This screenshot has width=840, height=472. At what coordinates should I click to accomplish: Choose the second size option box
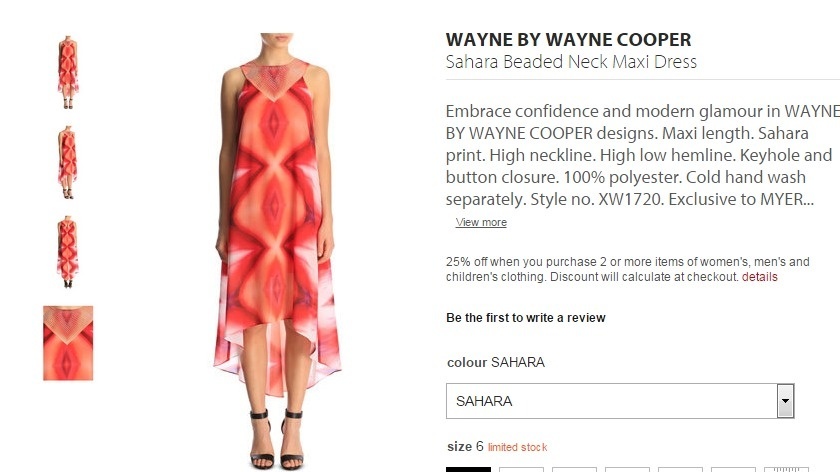(x=521, y=469)
